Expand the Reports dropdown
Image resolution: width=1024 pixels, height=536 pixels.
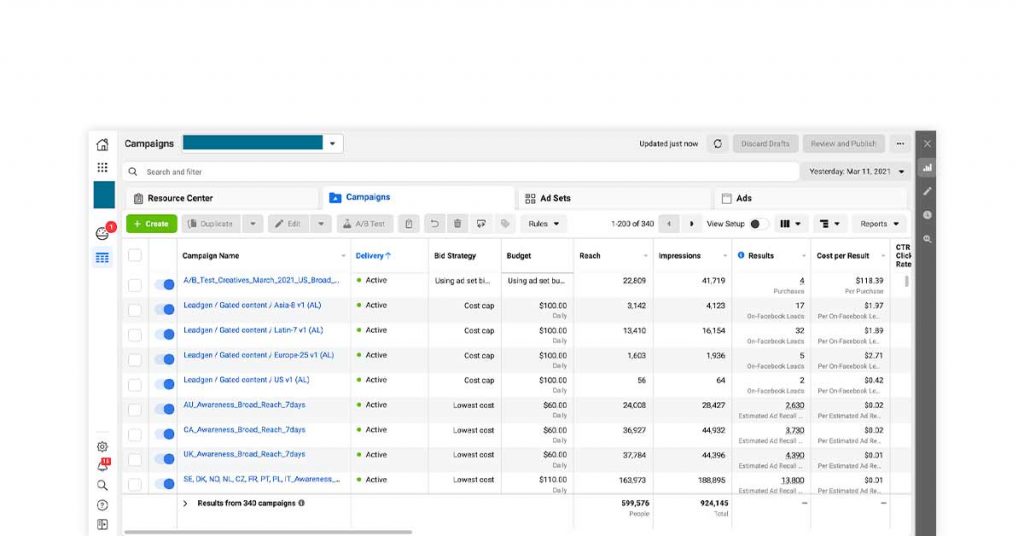click(880, 224)
